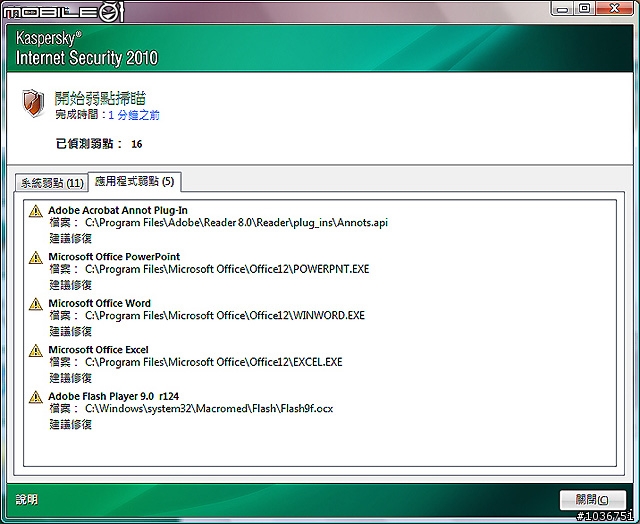Select the Adobe Flash Player 9.0 r124 title
This screenshot has height=524, width=640.
click(113, 396)
